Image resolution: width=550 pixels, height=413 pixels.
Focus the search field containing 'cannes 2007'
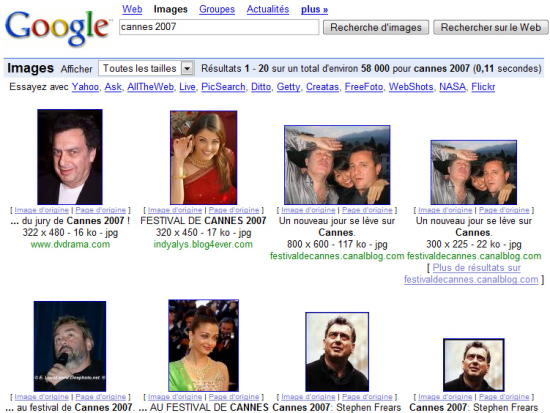219,27
